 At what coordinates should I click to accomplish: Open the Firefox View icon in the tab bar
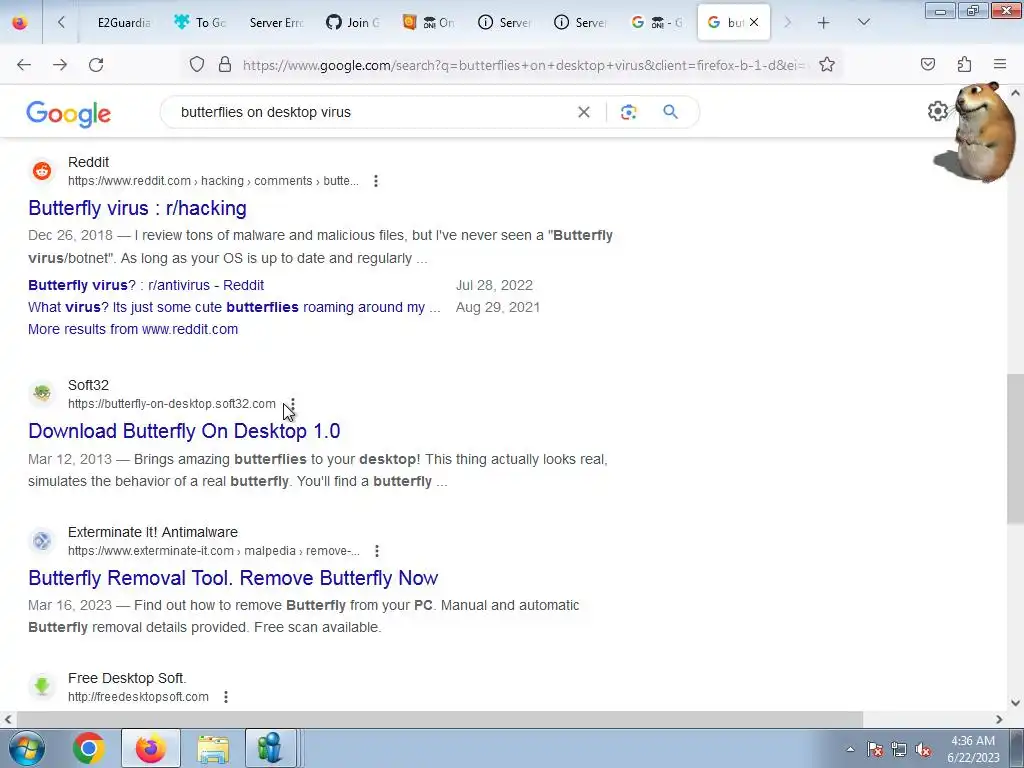point(20,22)
